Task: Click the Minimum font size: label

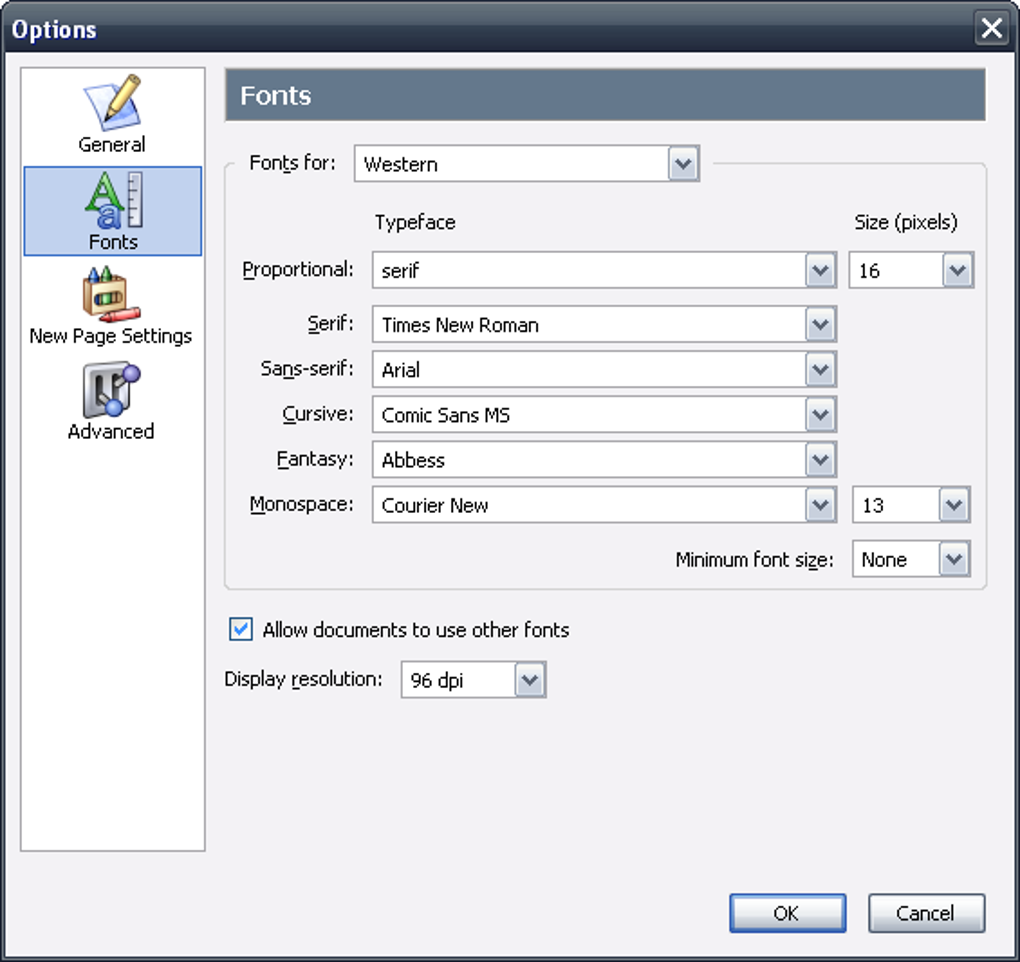Action: tap(755, 559)
